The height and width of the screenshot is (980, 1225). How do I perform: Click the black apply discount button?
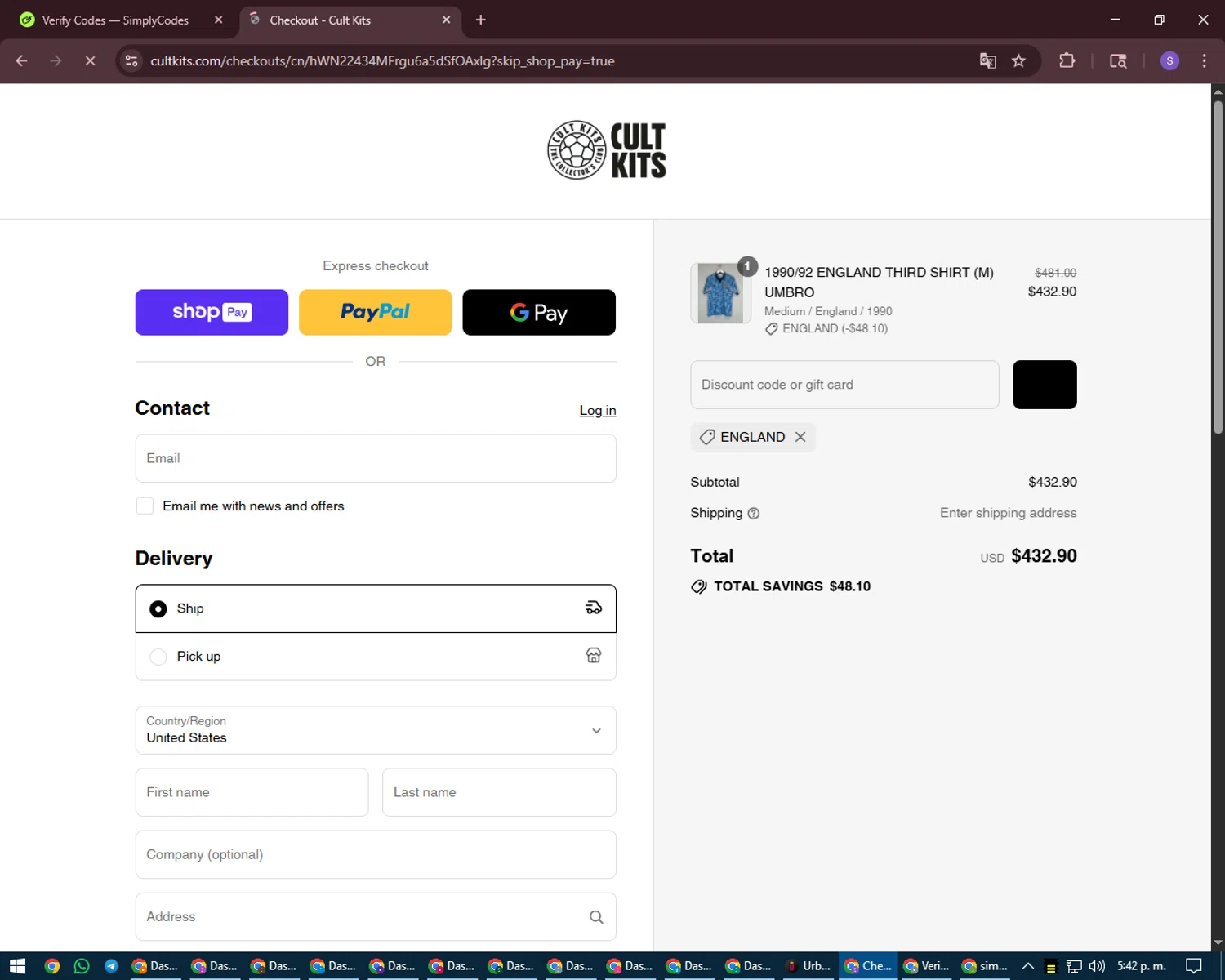(1045, 385)
